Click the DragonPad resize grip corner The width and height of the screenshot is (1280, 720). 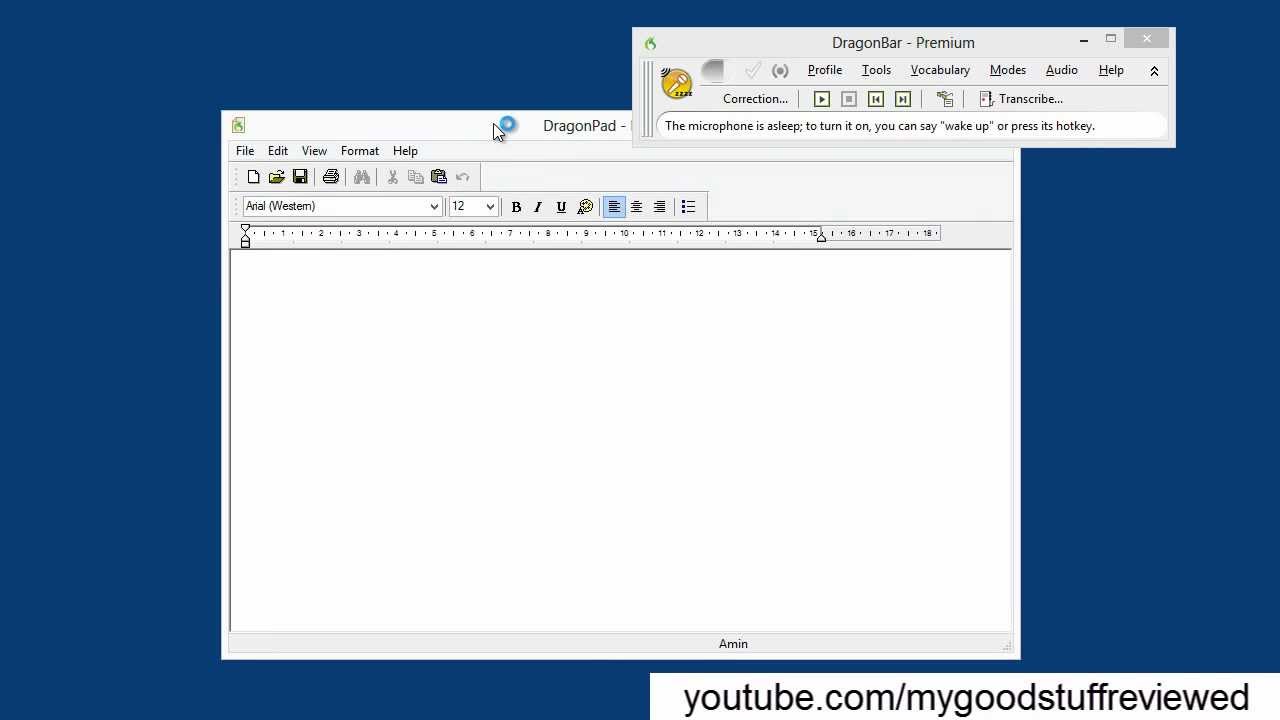click(1007, 646)
